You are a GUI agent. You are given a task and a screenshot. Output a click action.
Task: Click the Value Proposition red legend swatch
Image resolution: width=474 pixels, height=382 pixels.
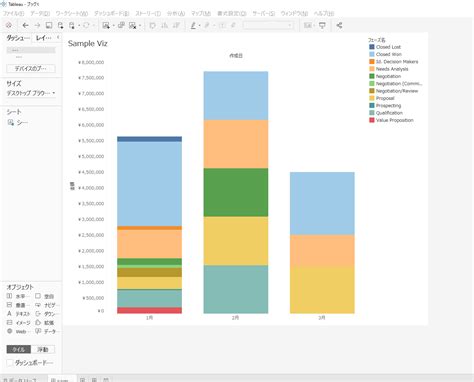click(372, 120)
